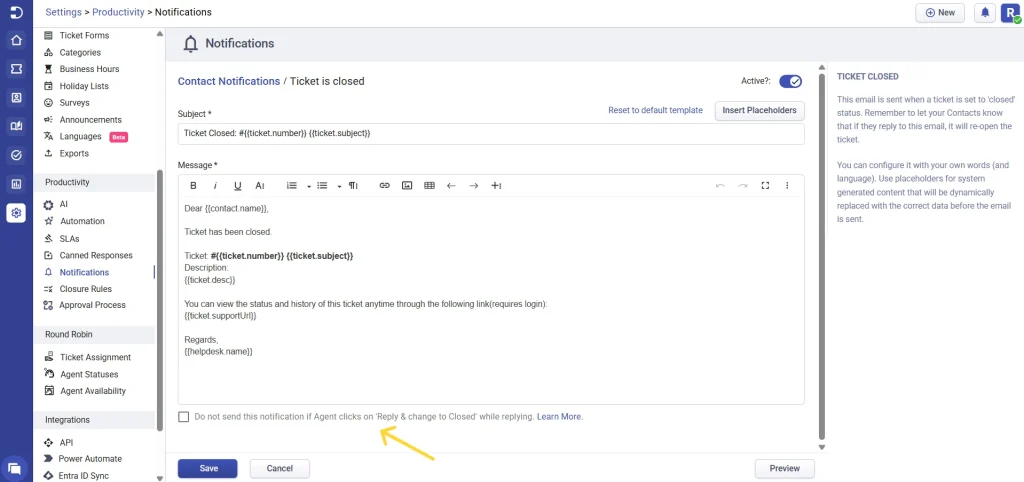Open the font size tool

(x=260, y=186)
